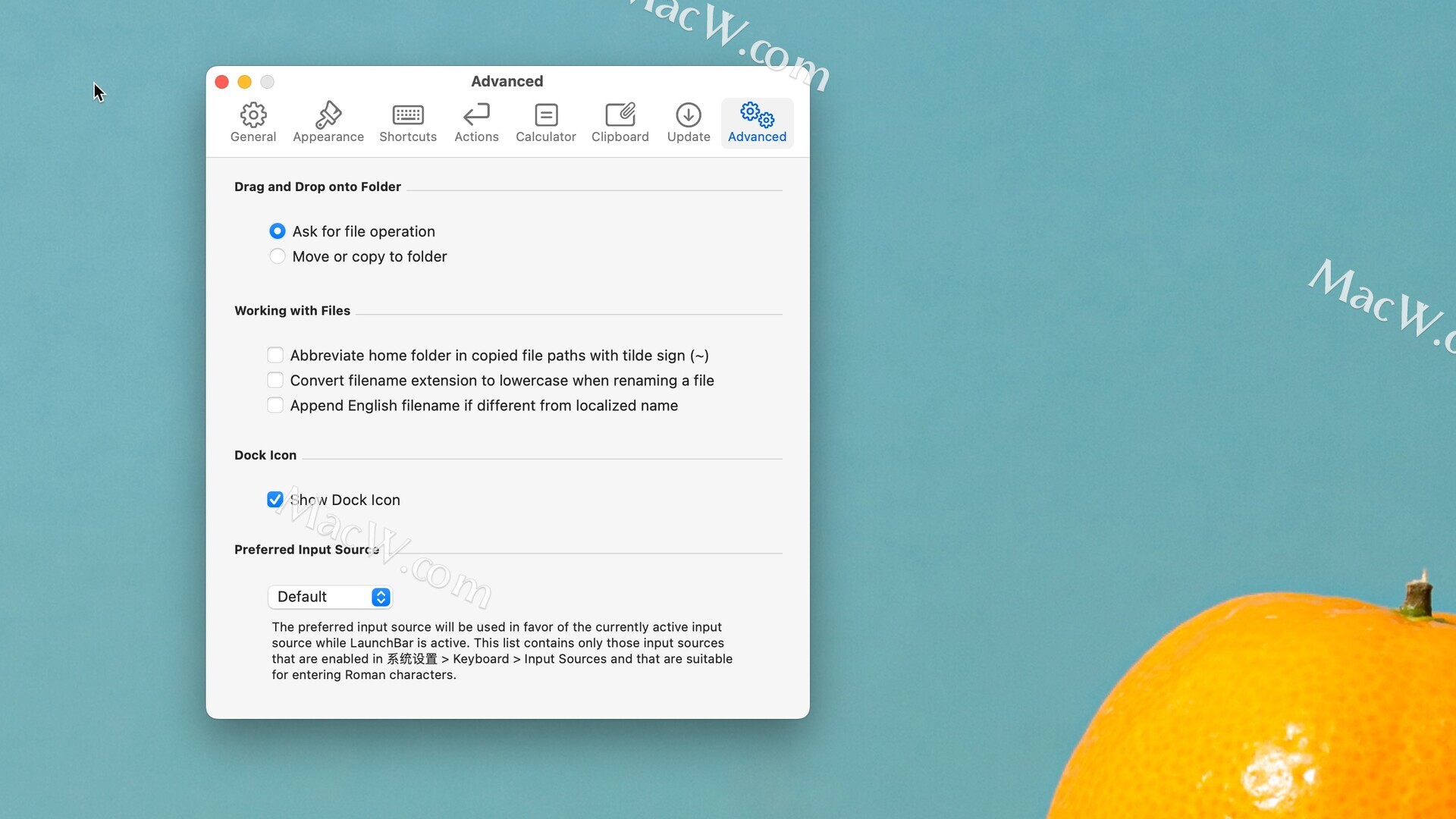Open the Appearance preferences tab

tap(328, 123)
